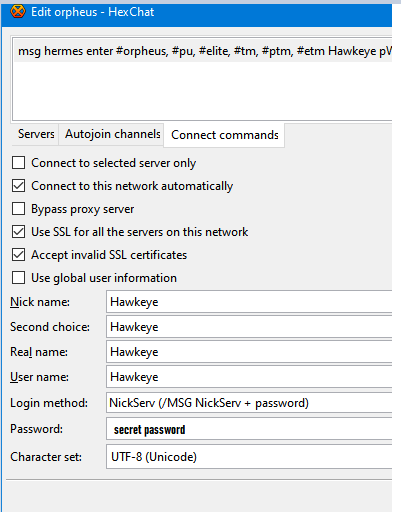Click the Real name text box

tap(249, 352)
